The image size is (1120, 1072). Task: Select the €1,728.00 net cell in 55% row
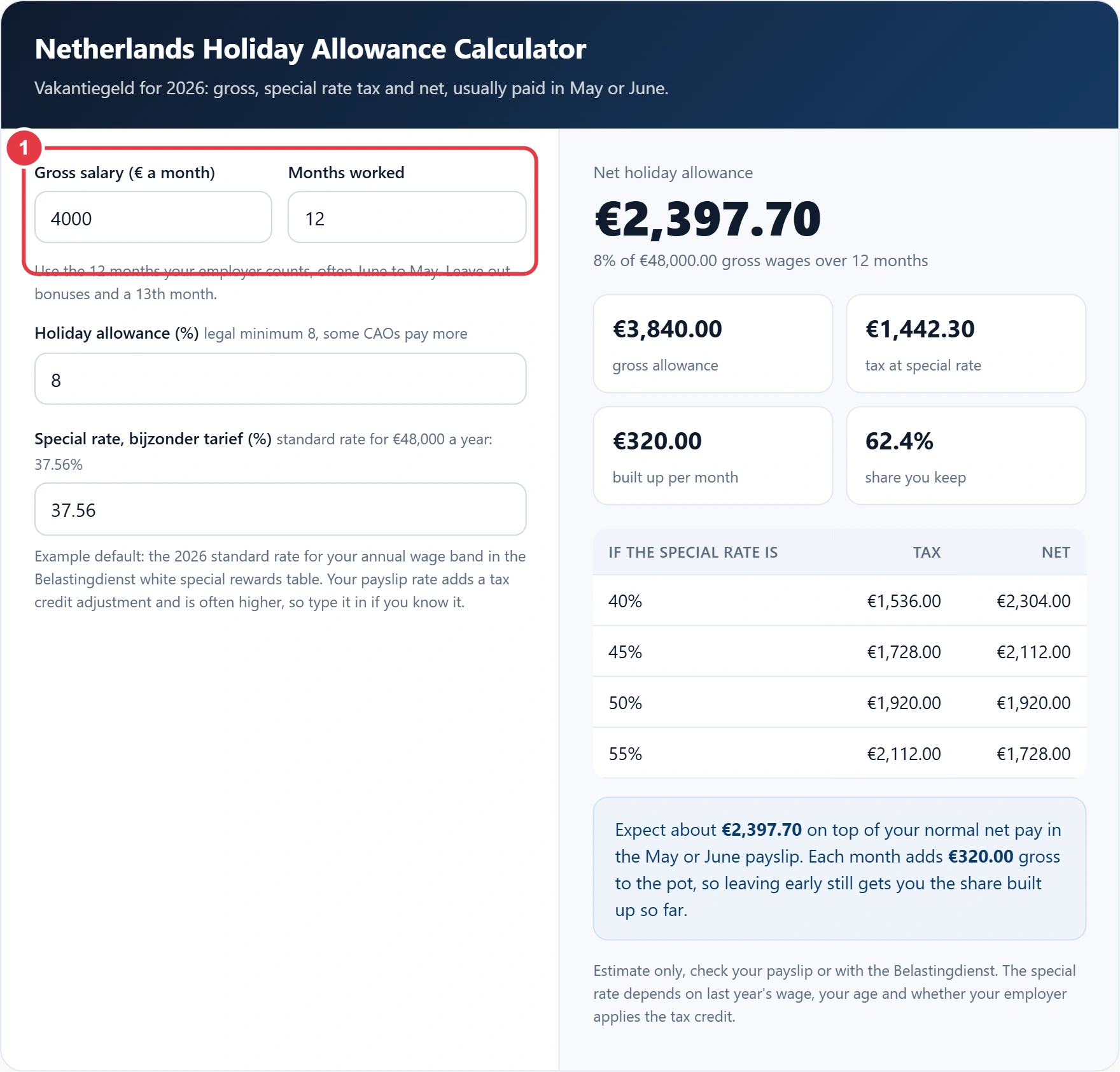click(x=1033, y=754)
